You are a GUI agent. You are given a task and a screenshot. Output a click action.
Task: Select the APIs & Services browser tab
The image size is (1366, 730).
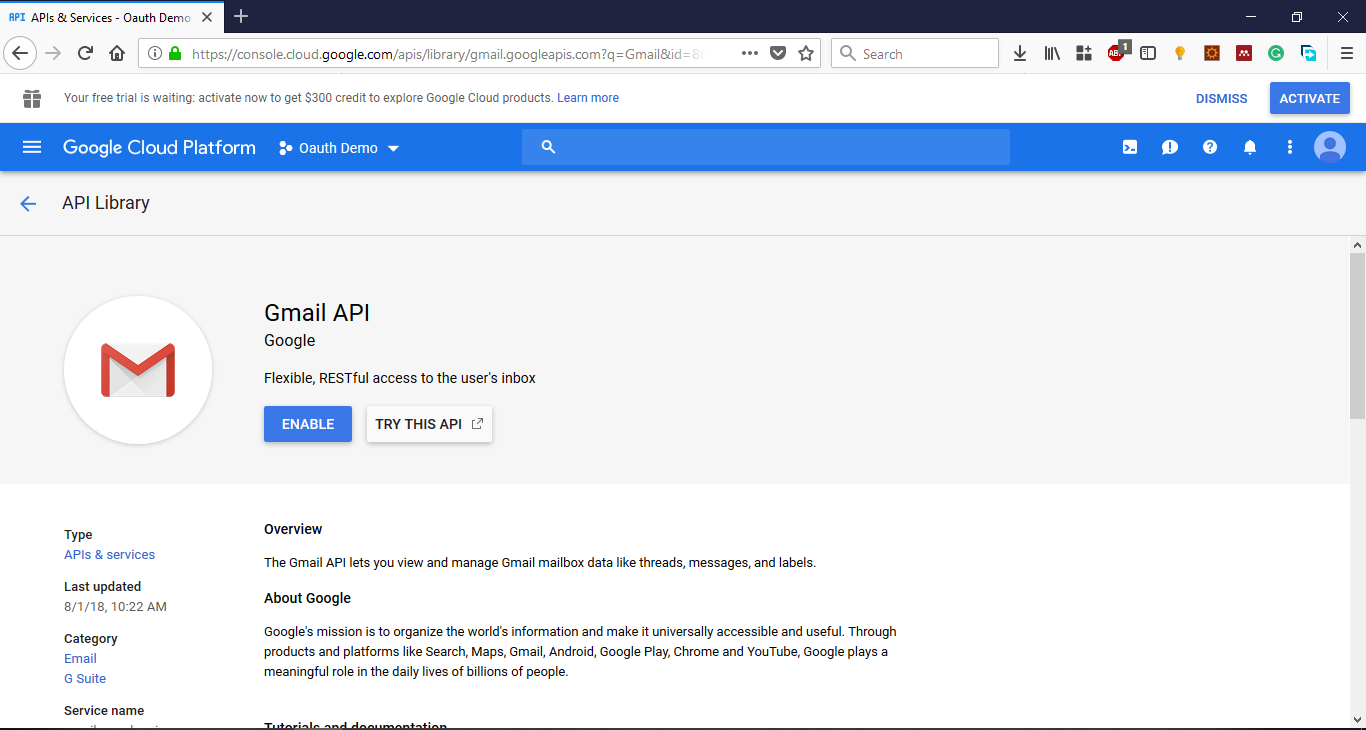pos(110,17)
